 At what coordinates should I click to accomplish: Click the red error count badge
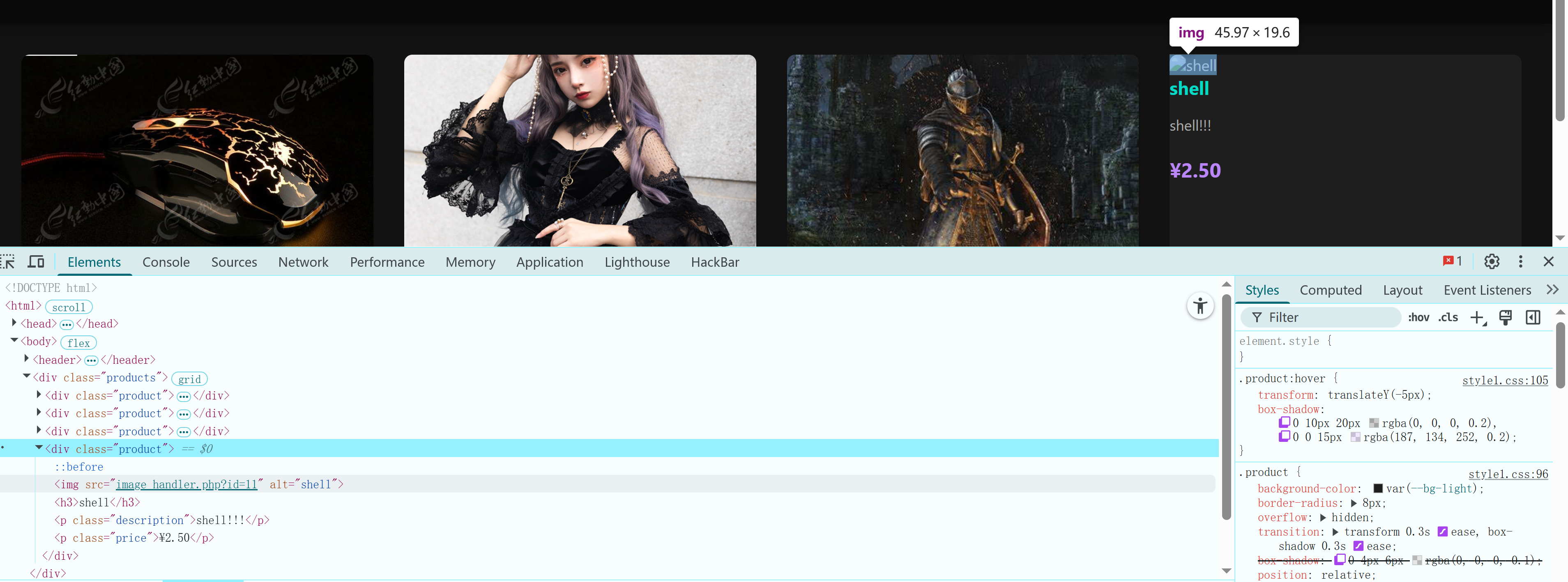tap(1452, 261)
